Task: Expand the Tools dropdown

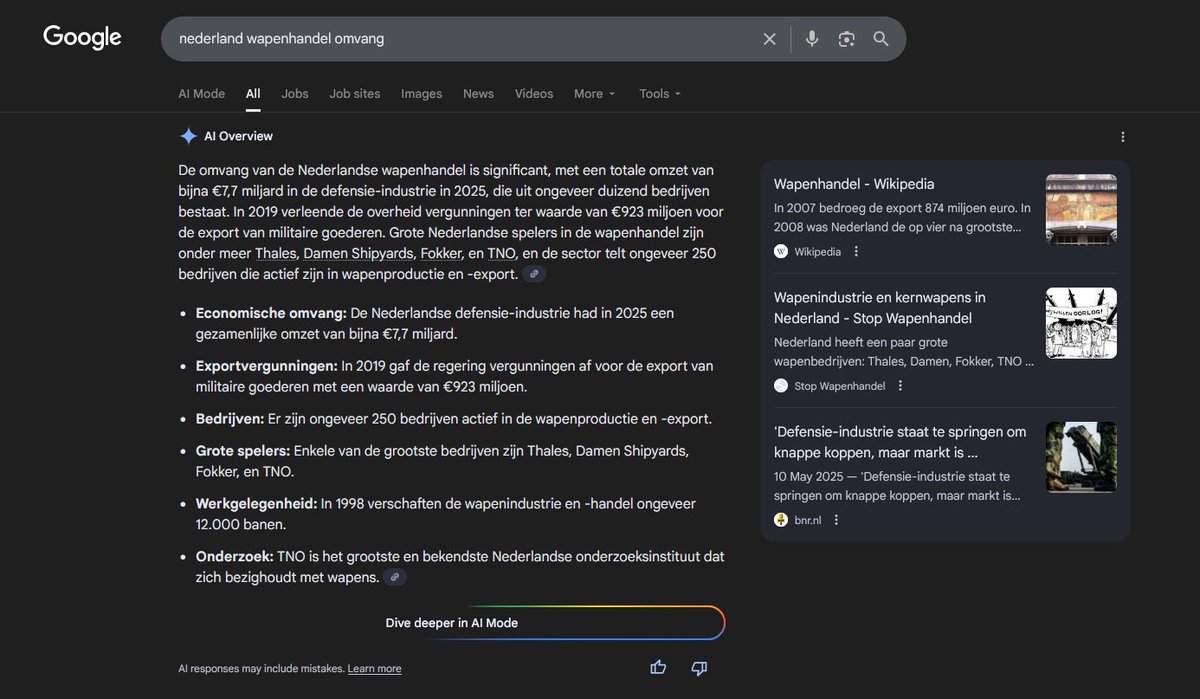Action: pyautogui.click(x=660, y=94)
